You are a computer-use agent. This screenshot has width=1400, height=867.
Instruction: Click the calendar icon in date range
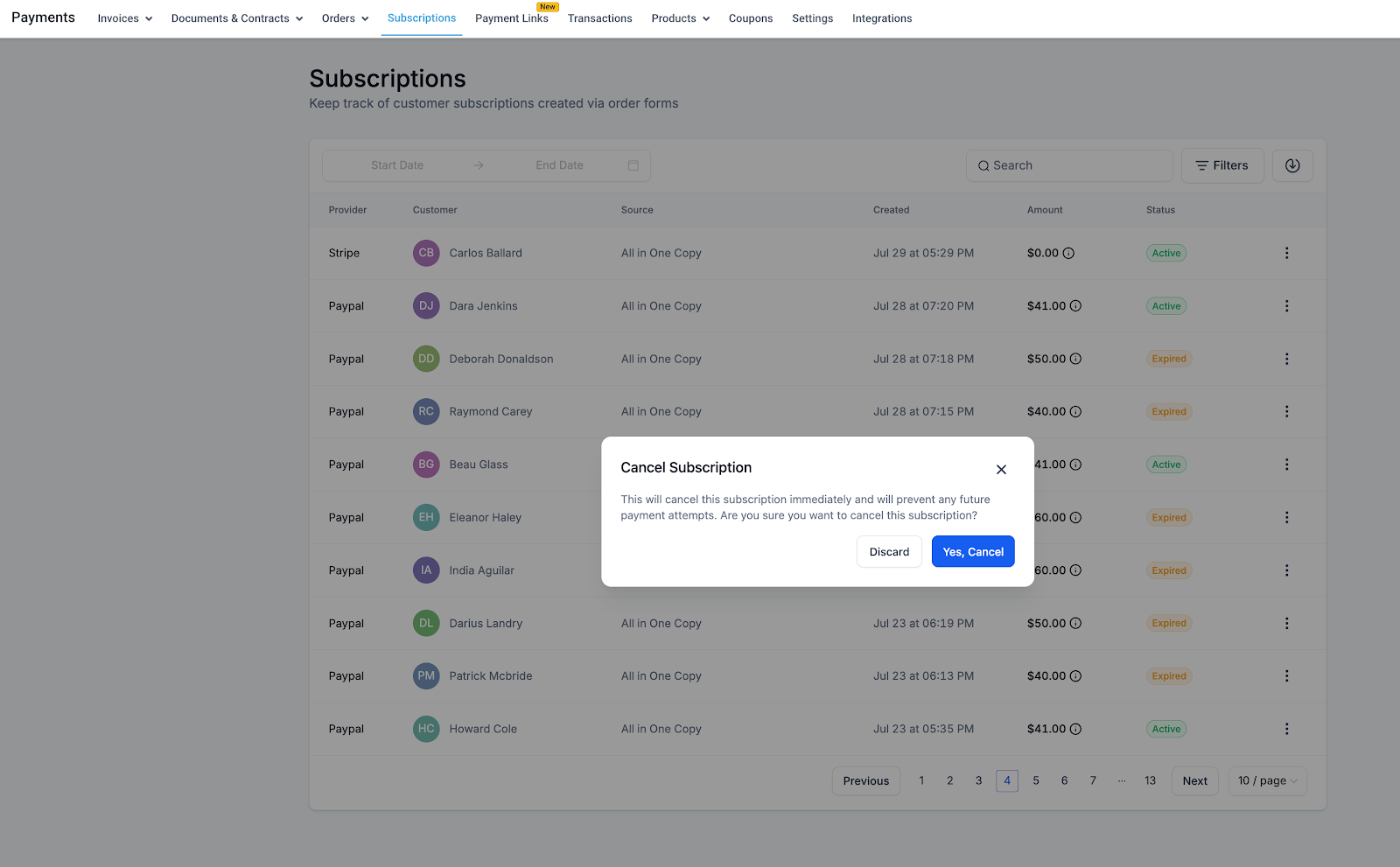tap(633, 165)
